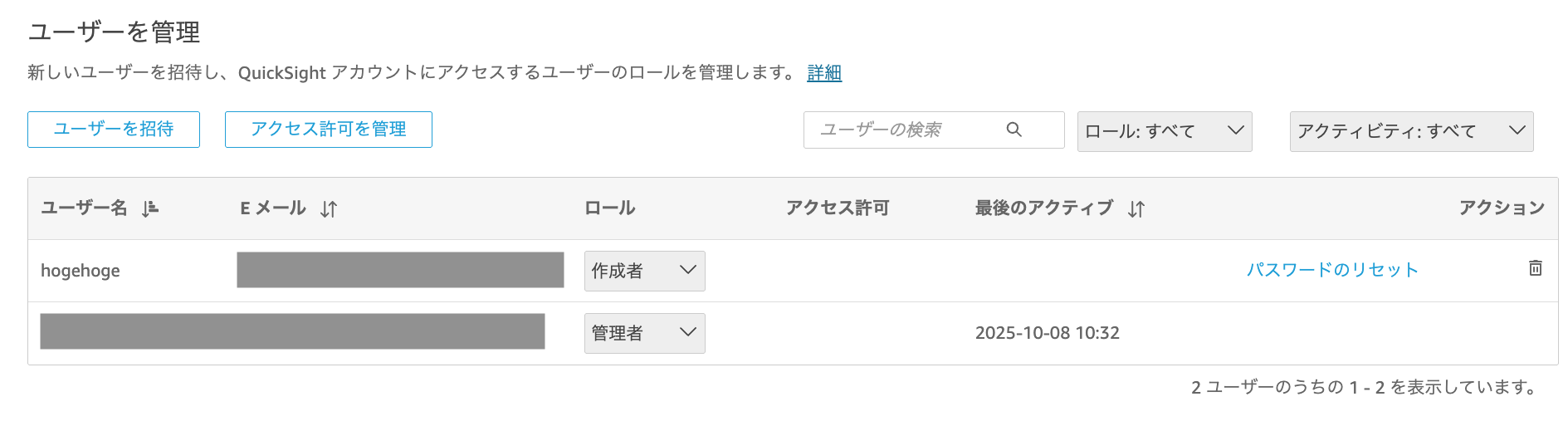Open the 詳細 link
This screenshot has width=1568, height=426.
(x=824, y=73)
